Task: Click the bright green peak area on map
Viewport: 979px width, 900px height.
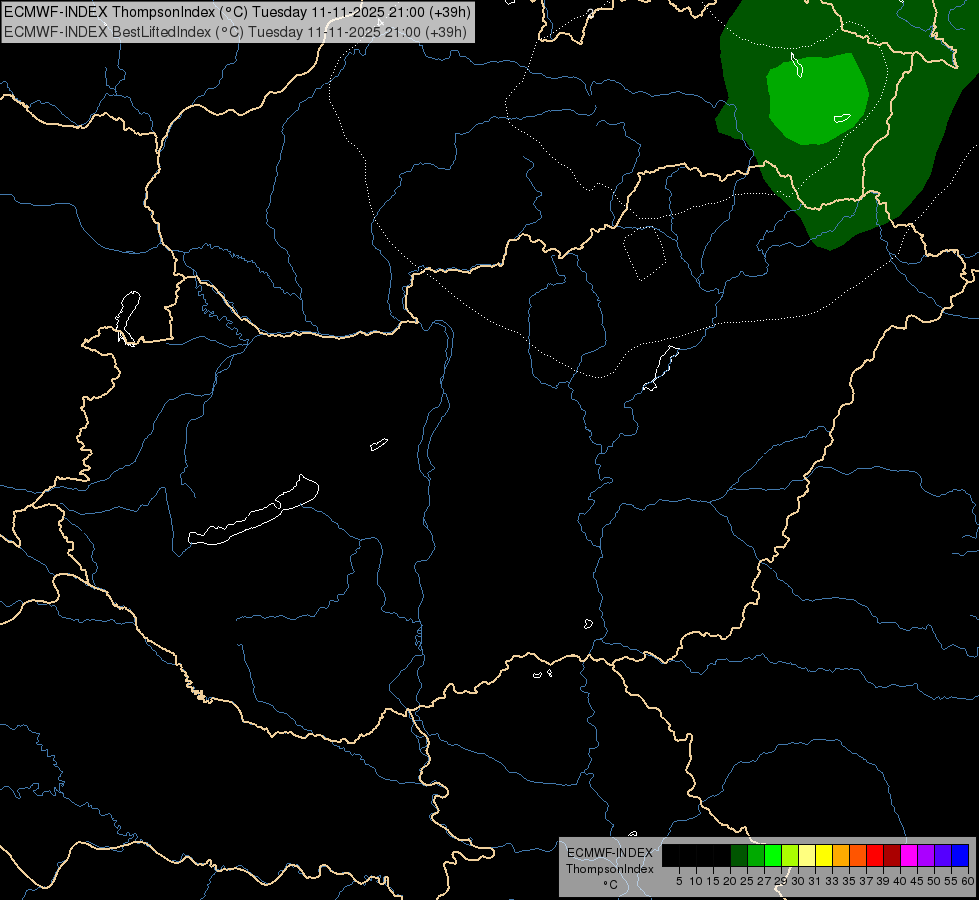Action: pos(817,99)
